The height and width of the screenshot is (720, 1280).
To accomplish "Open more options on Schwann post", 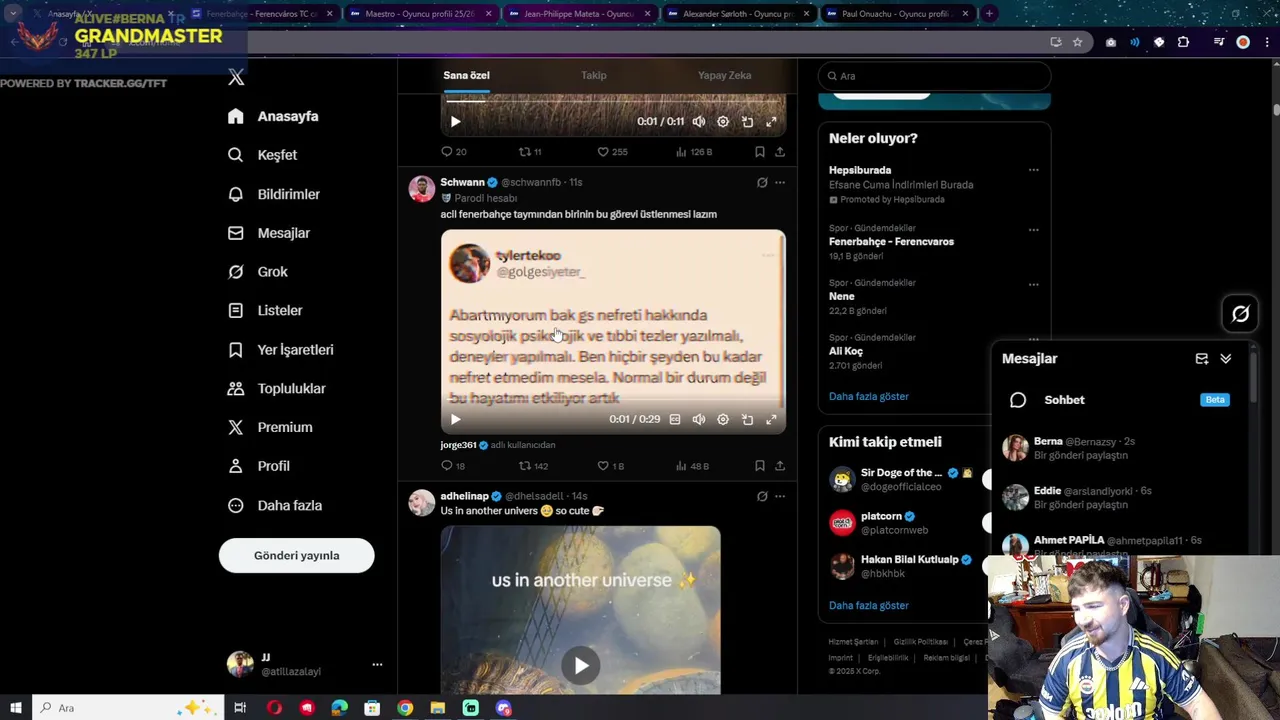I will [780, 182].
